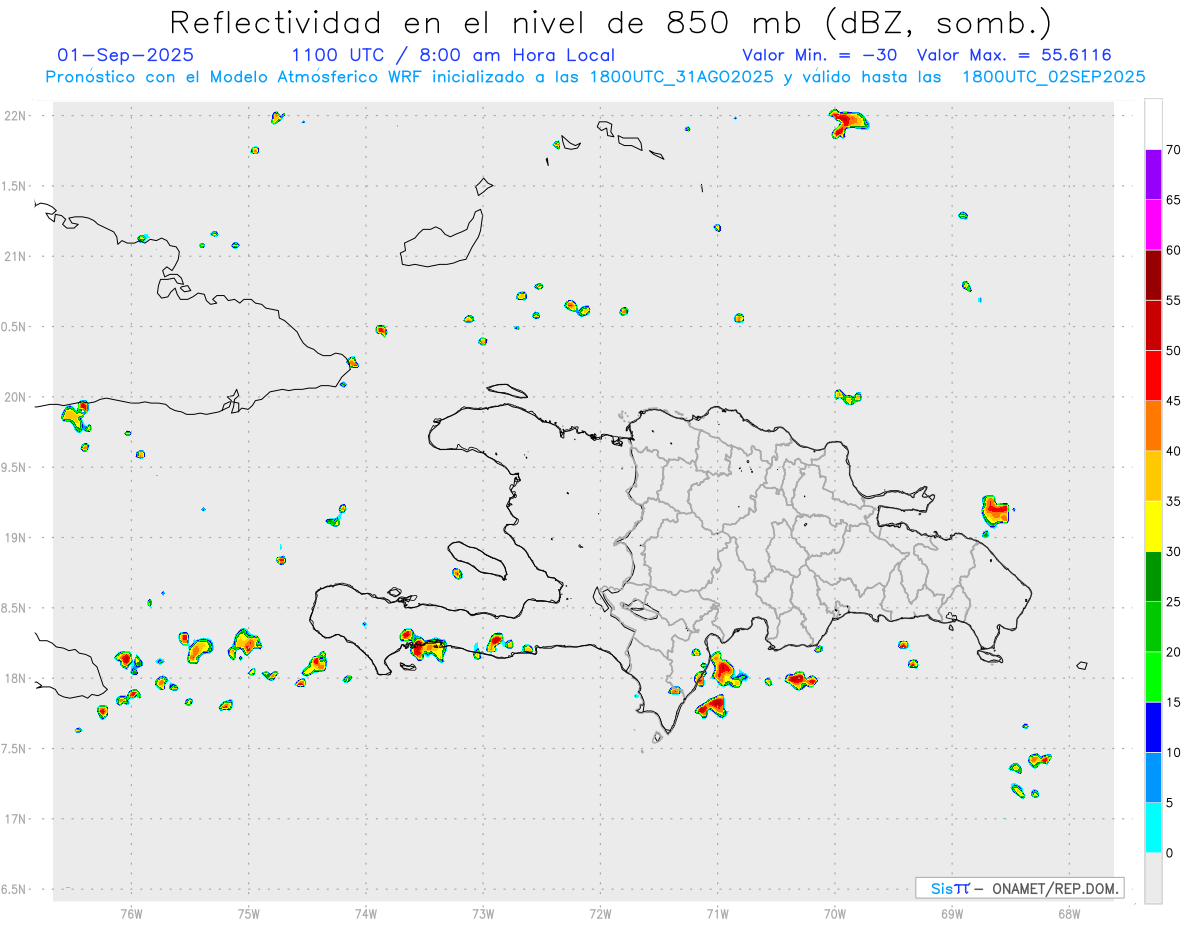Click the bright green 15-20 dBZ colorbar segment
Viewport: 1200px width, 927px height.
(1153, 677)
